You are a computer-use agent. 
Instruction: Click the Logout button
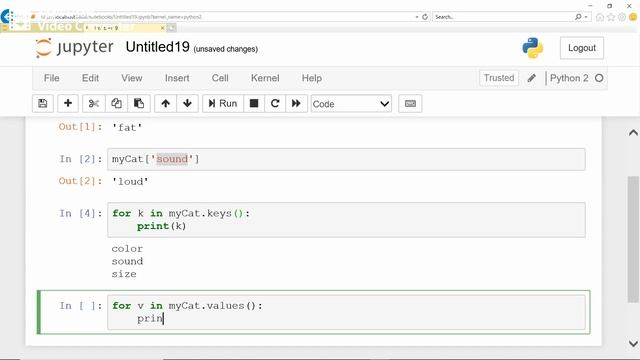click(582, 48)
